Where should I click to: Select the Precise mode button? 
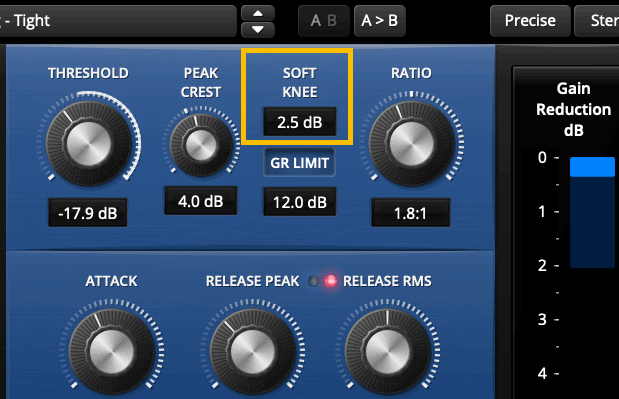[530, 21]
